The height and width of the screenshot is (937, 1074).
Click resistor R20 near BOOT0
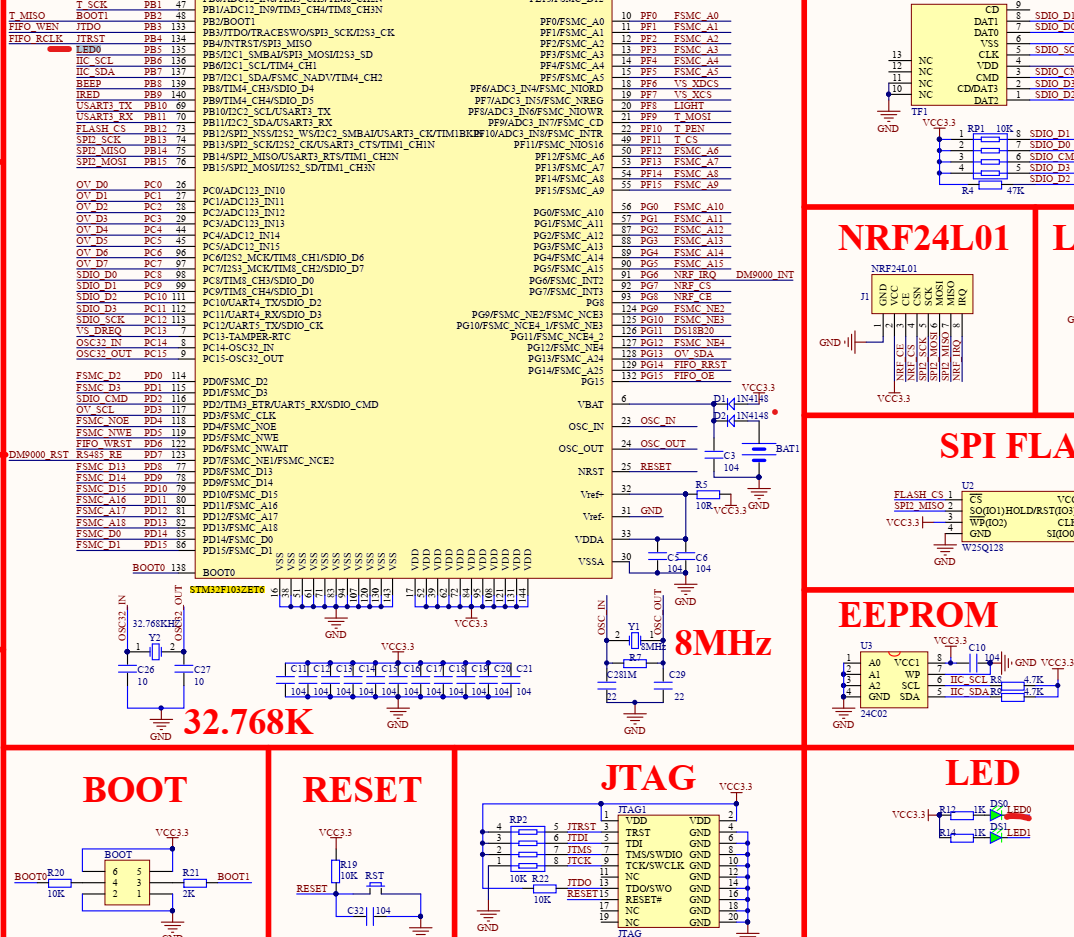click(x=60, y=883)
